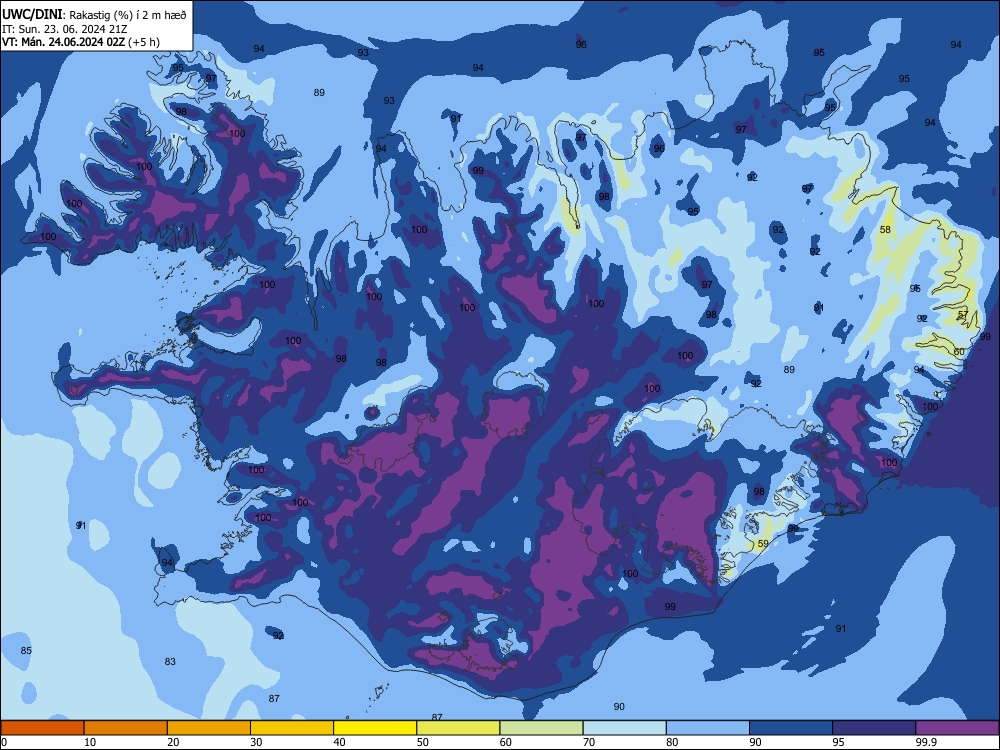Select the bright yellow 40–50 legend swatch
1000x750 pixels.
375,728
